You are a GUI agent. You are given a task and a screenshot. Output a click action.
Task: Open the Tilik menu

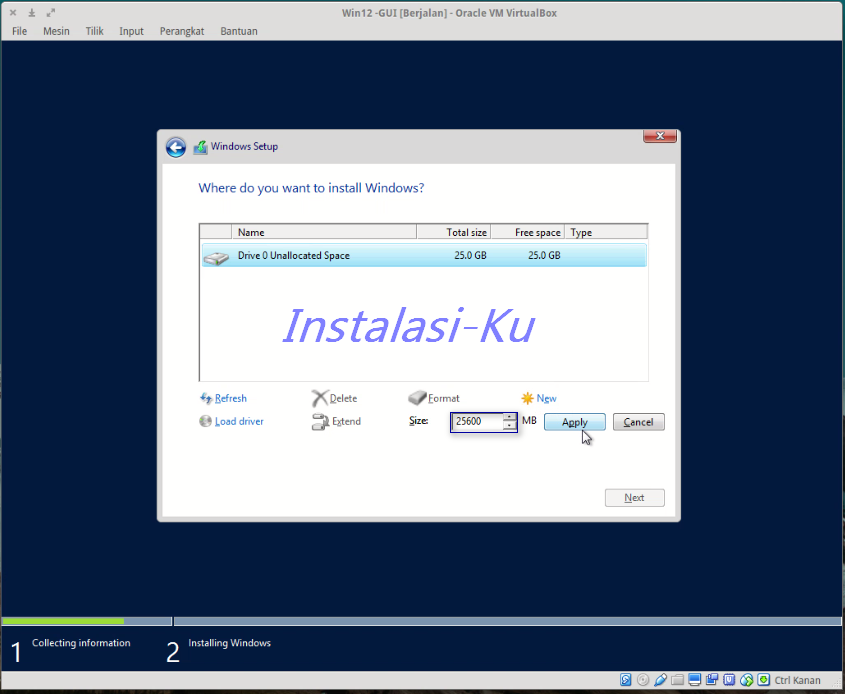coord(94,31)
